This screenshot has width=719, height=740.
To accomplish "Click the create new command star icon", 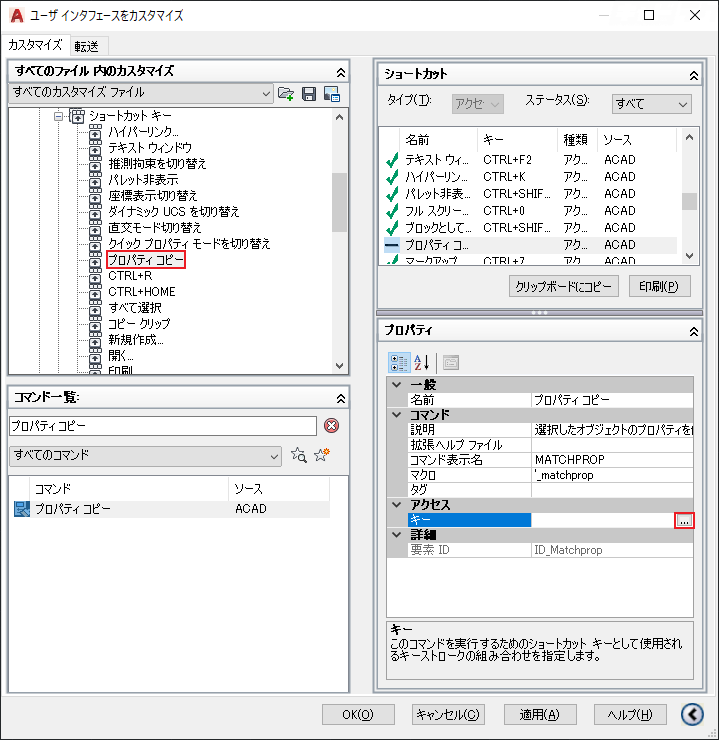I will [322, 455].
